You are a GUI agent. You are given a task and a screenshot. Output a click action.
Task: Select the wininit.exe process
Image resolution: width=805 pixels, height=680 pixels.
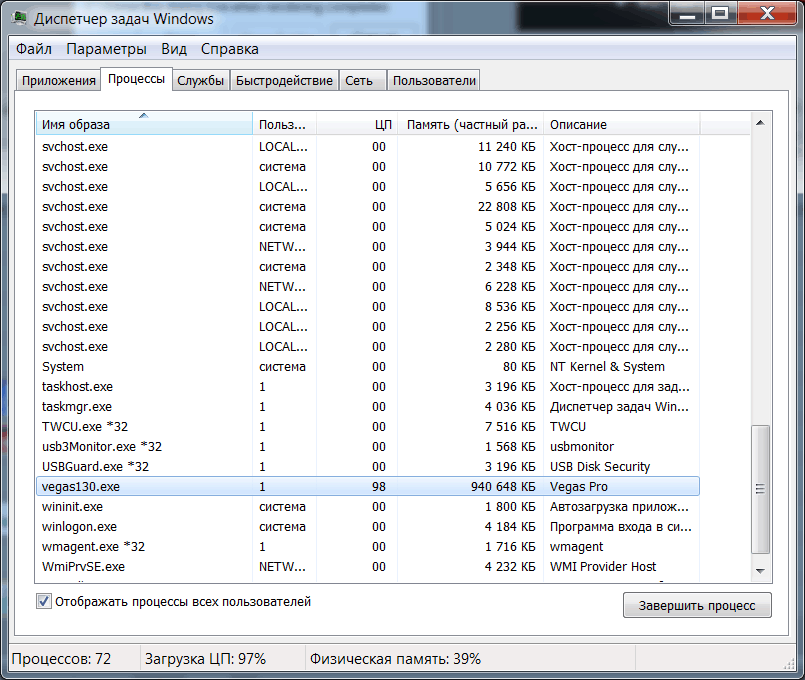coord(368,507)
